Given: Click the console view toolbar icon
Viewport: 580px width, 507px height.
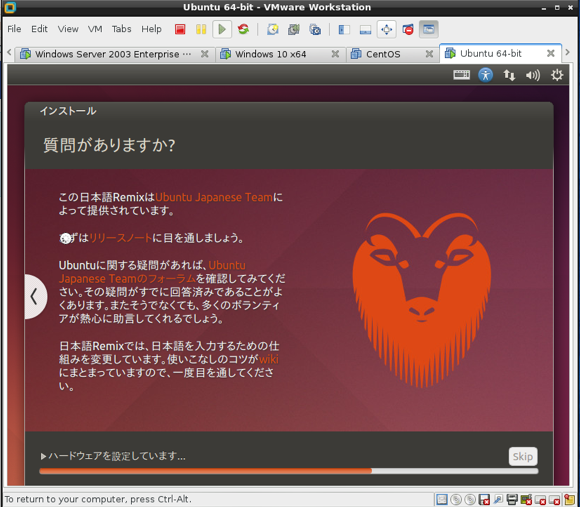Looking at the screenshot, I should click(429, 29).
